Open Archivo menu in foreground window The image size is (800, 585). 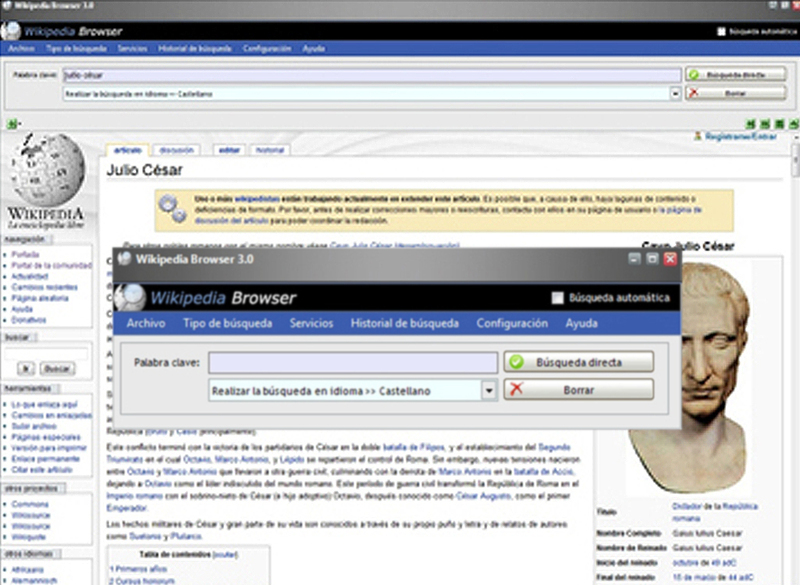(146, 323)
